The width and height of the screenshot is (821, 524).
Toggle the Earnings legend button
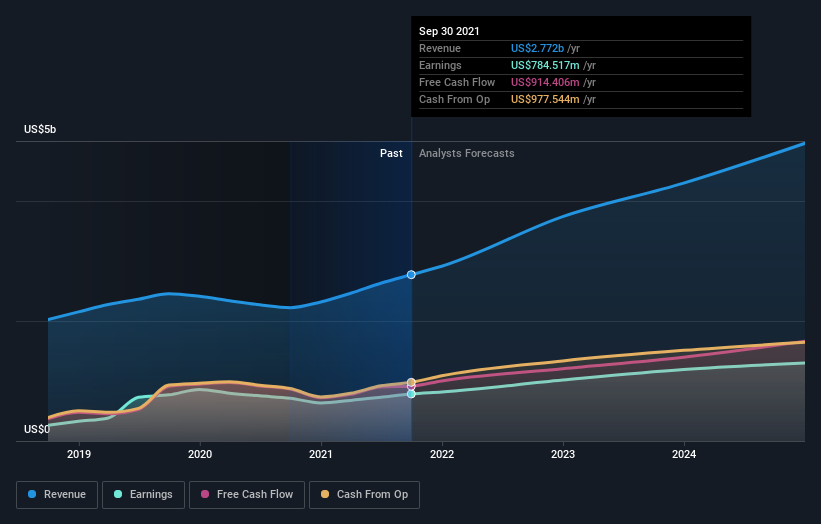143,495
